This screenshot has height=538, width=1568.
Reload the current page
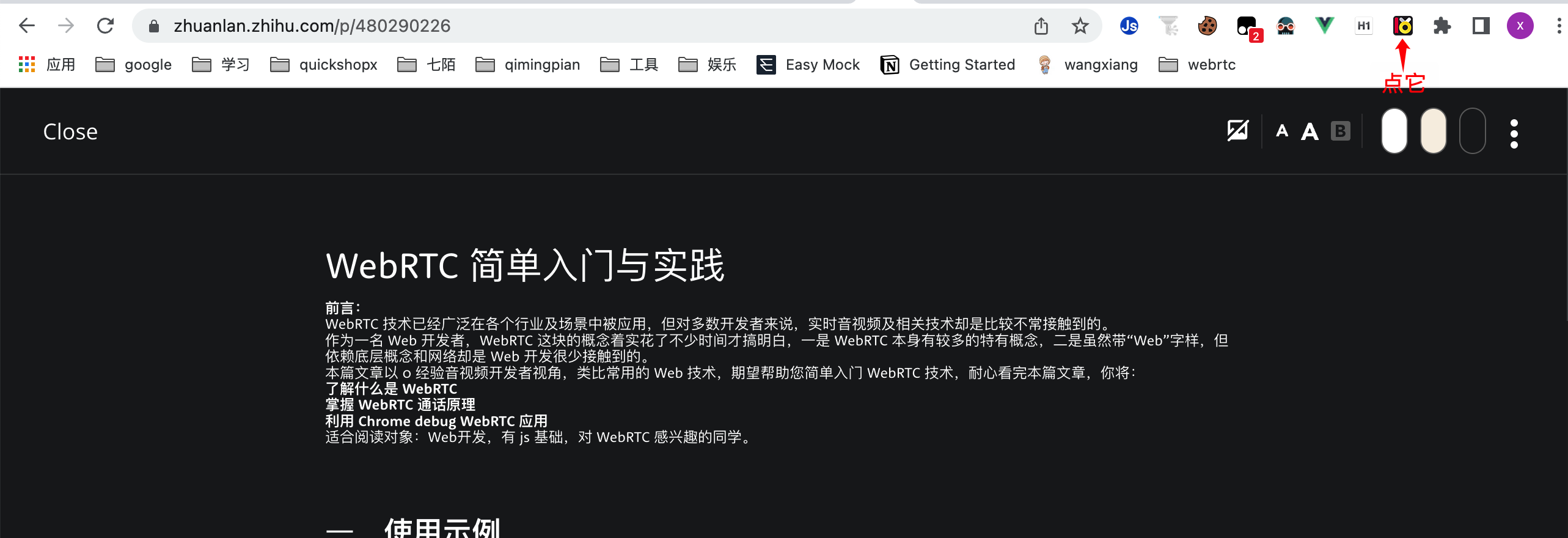coord(105,26)
